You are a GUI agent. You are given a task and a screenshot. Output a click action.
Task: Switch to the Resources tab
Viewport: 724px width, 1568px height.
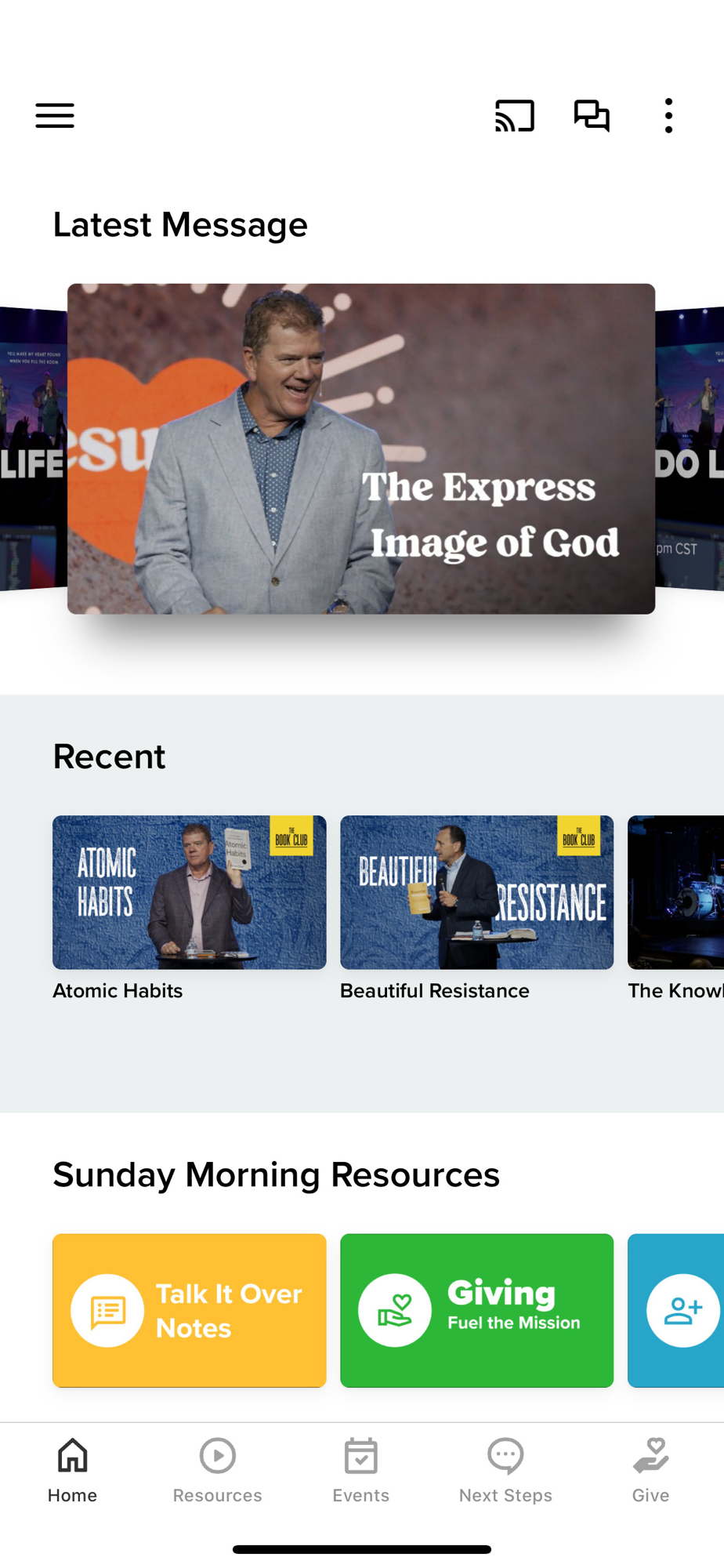(x=217, y=1470)
